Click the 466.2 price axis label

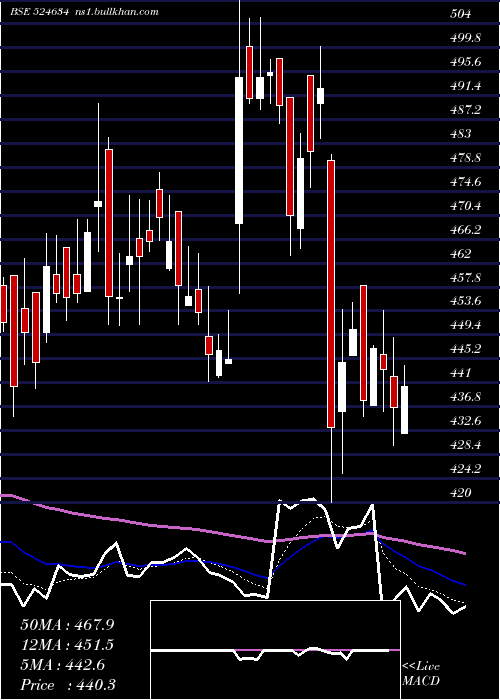466,229
